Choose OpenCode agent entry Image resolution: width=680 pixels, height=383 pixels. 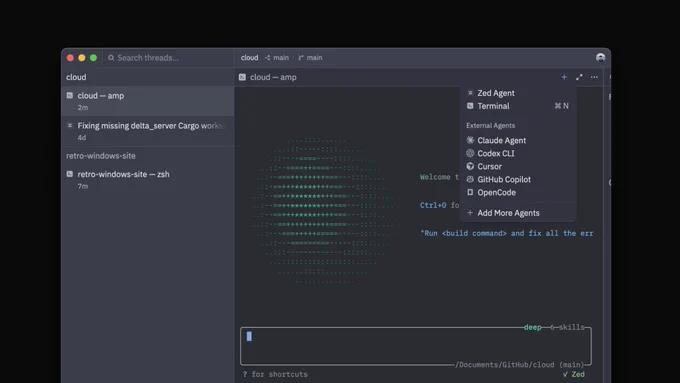point(518,193)
